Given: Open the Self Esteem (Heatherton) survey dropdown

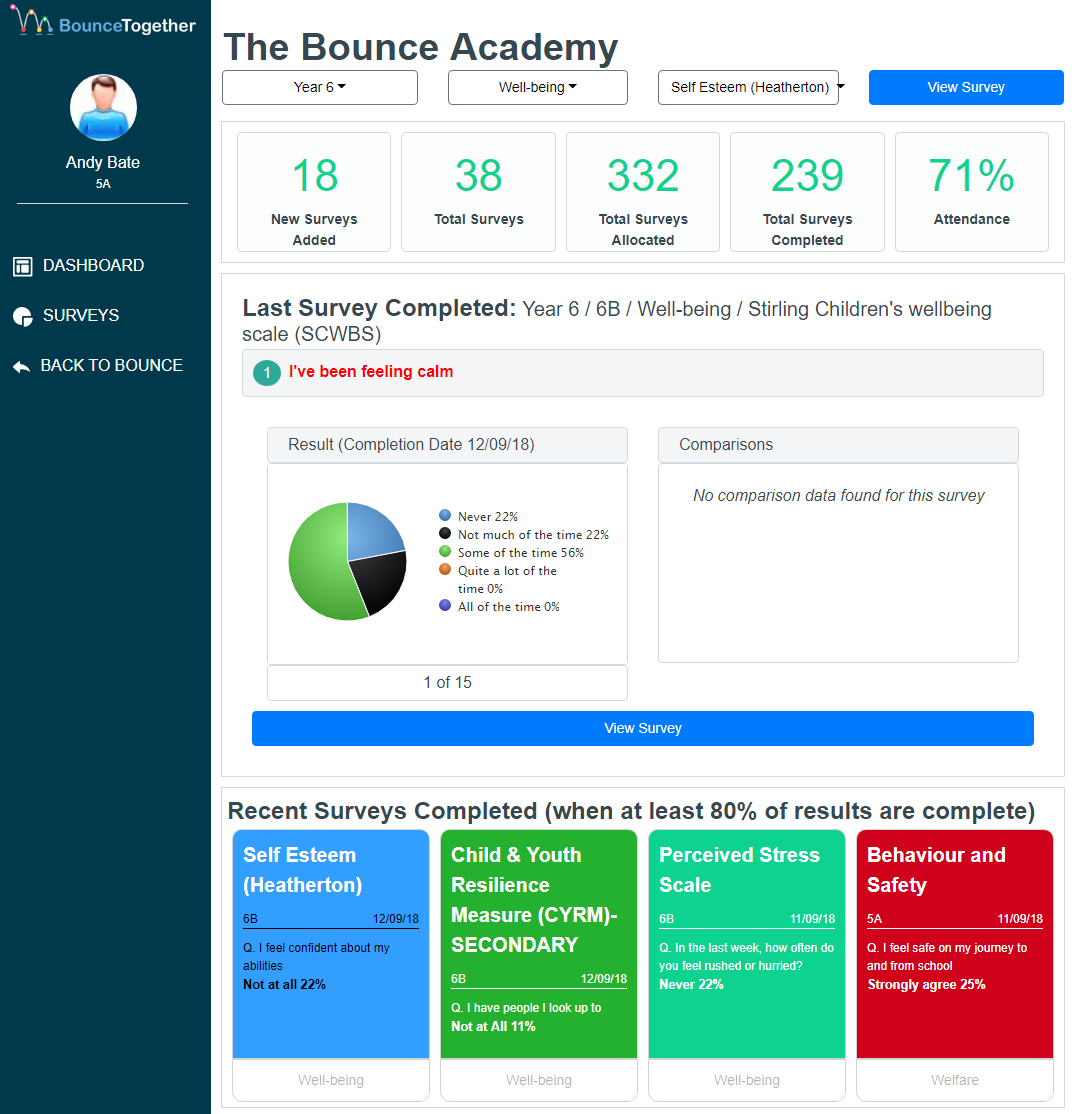Looking at the screenshot, I should tap(750, 87).
